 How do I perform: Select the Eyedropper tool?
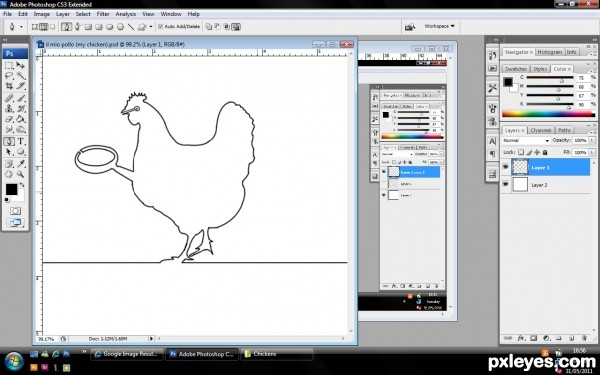[21, 164]
